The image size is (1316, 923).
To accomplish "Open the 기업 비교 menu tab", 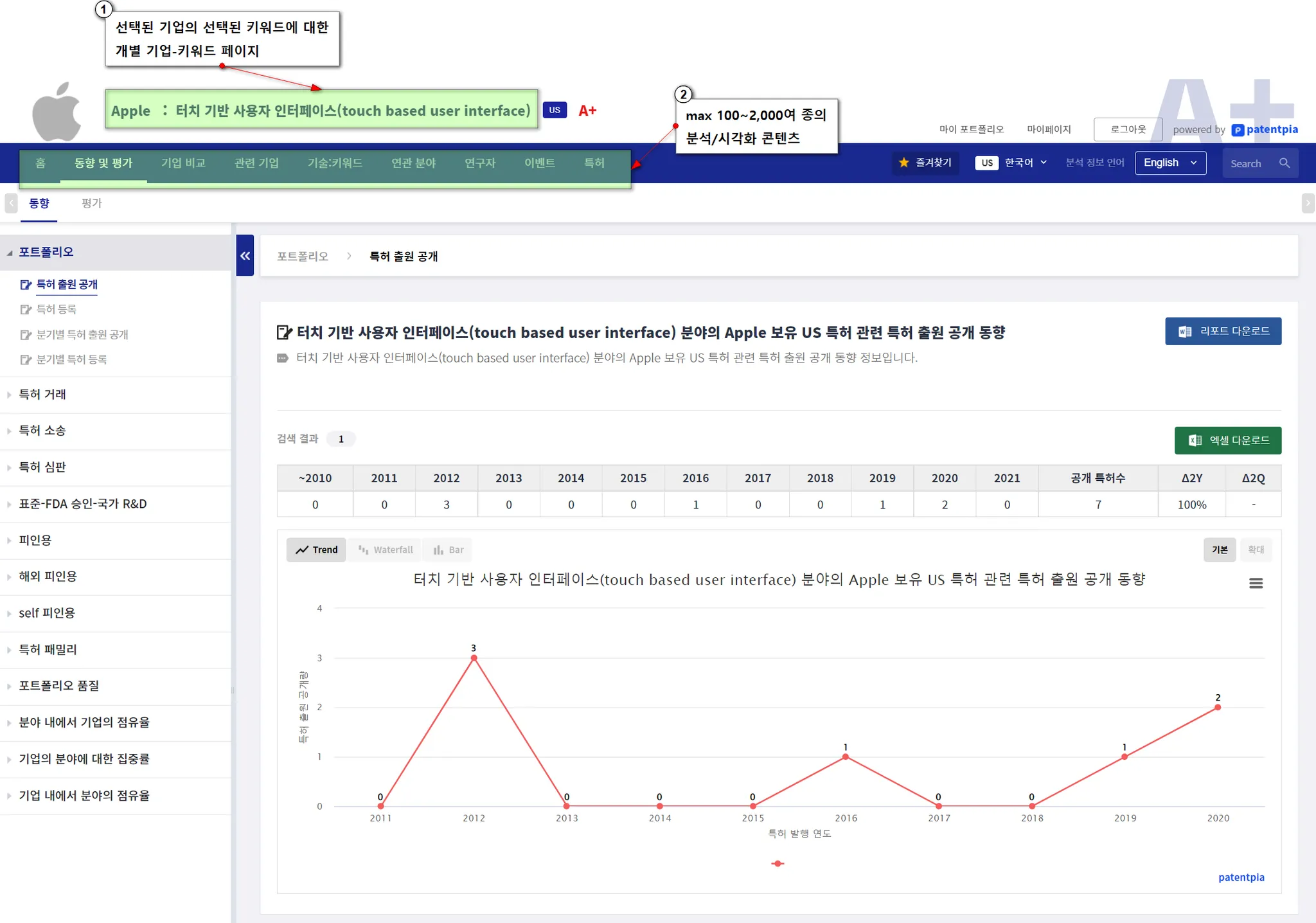I will (183, 163).
